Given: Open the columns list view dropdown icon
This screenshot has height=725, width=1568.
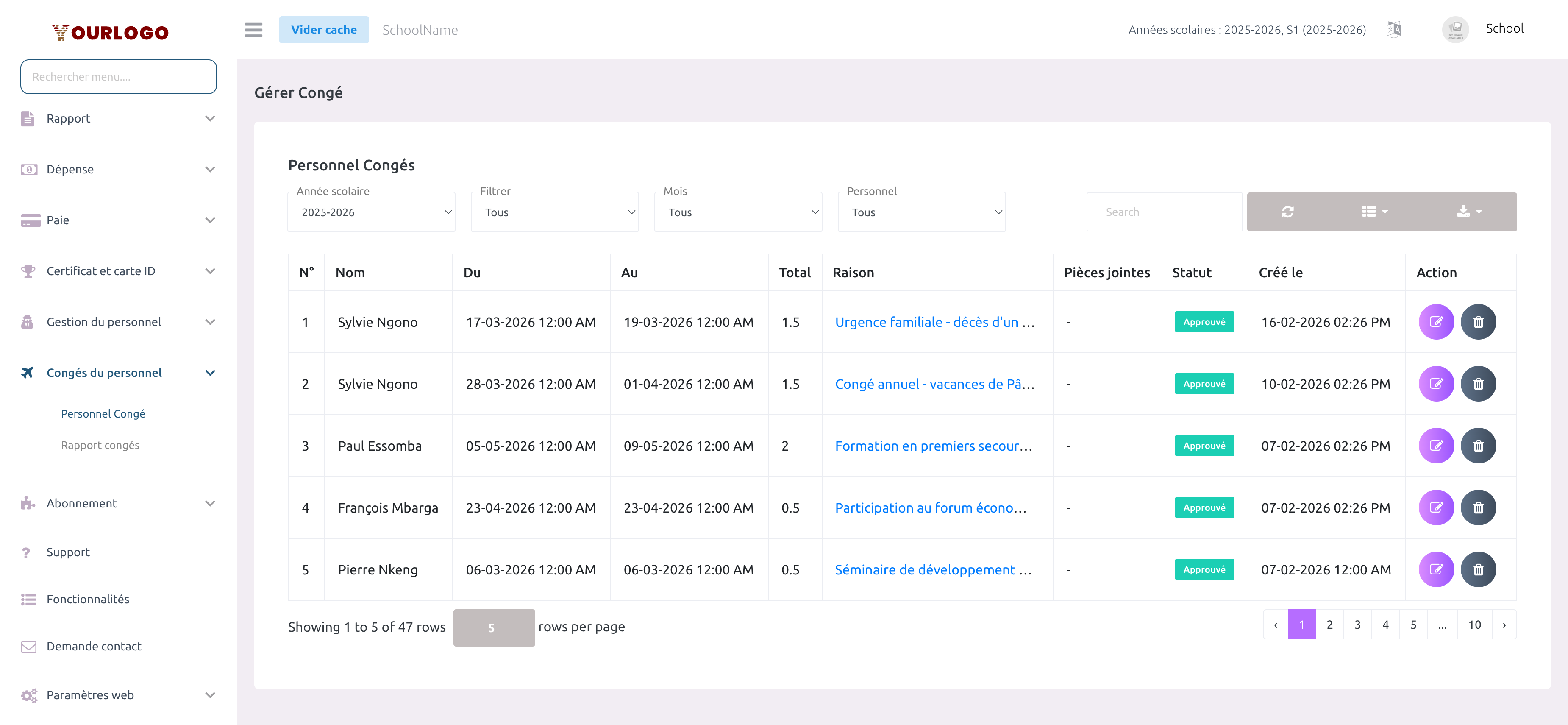Looking at the screenshot, I should tap(1374, 212).
